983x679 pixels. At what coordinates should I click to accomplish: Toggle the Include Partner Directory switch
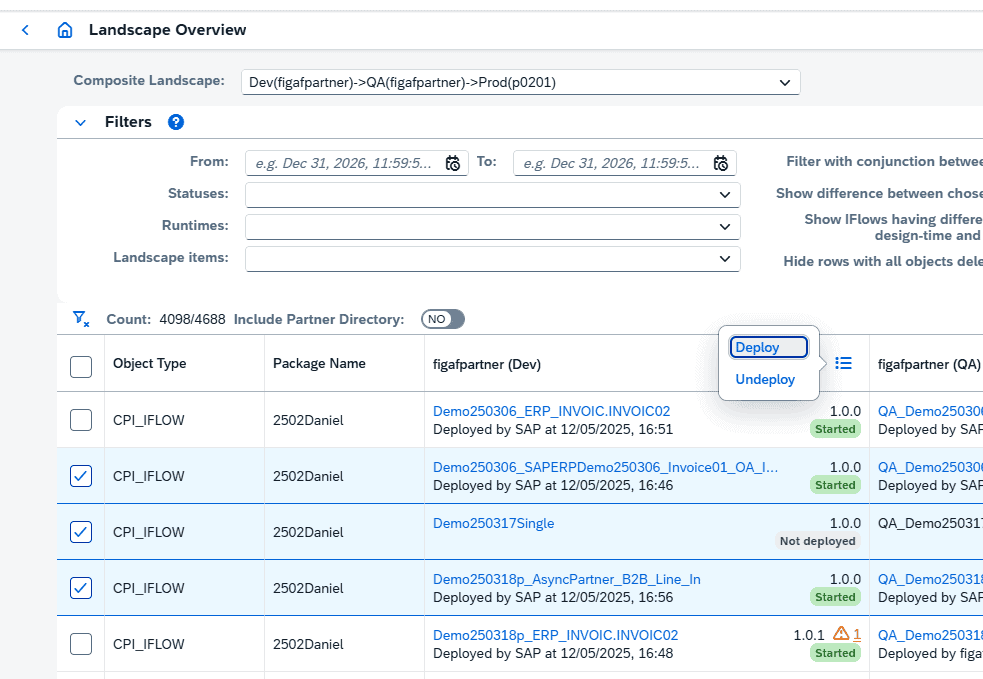(x=443, y=319)
